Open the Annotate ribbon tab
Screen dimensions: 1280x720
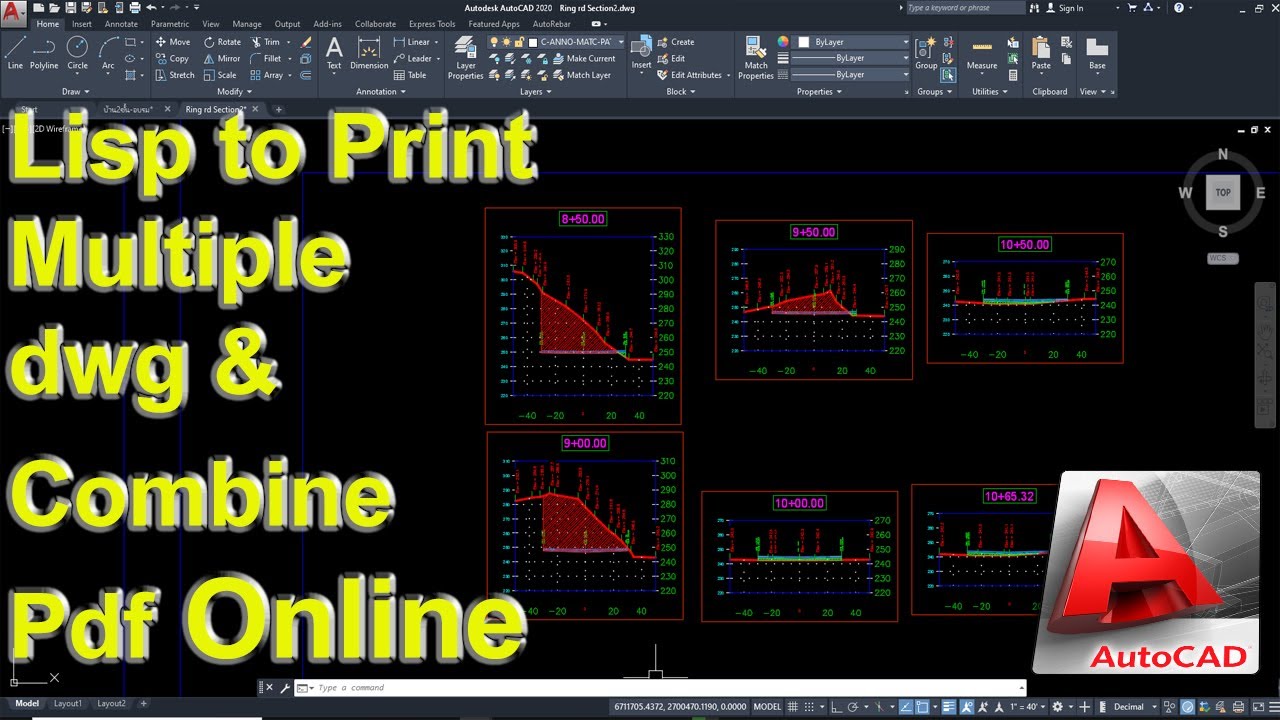pos(121,24)
